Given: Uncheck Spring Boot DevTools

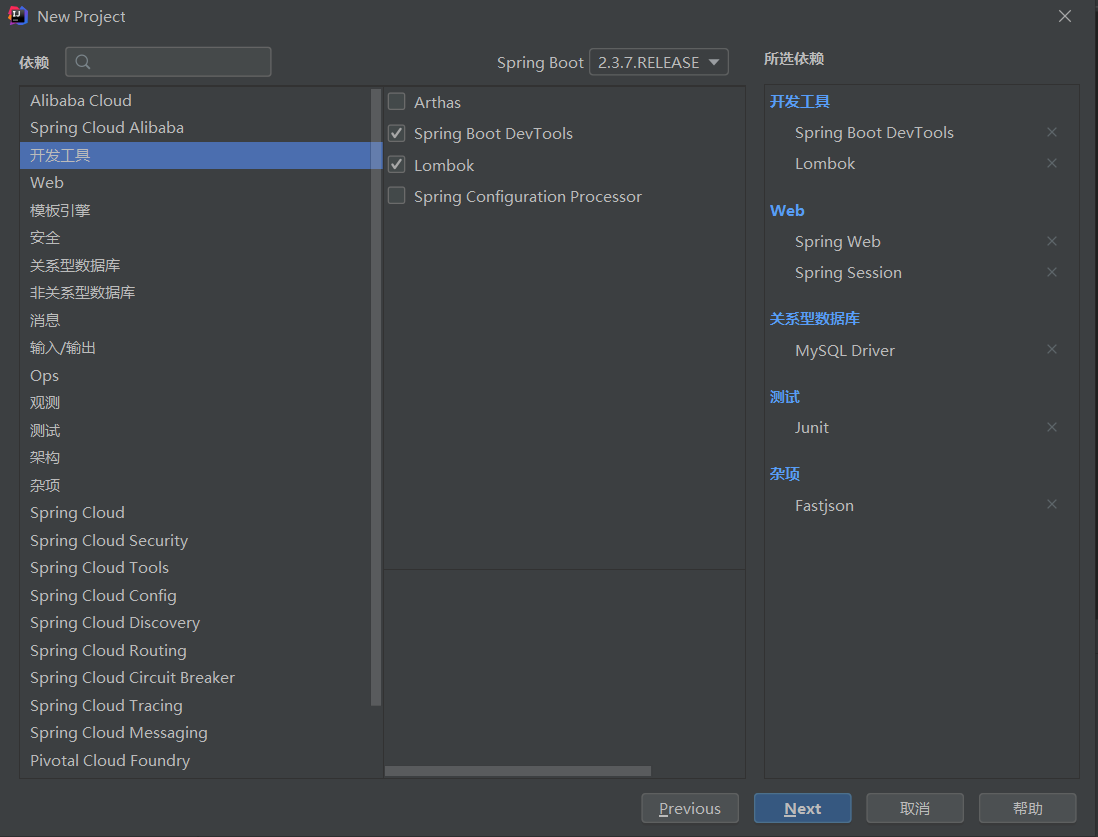Looking at the screenshot, I should pyautogui.click(x=396, y=133).
